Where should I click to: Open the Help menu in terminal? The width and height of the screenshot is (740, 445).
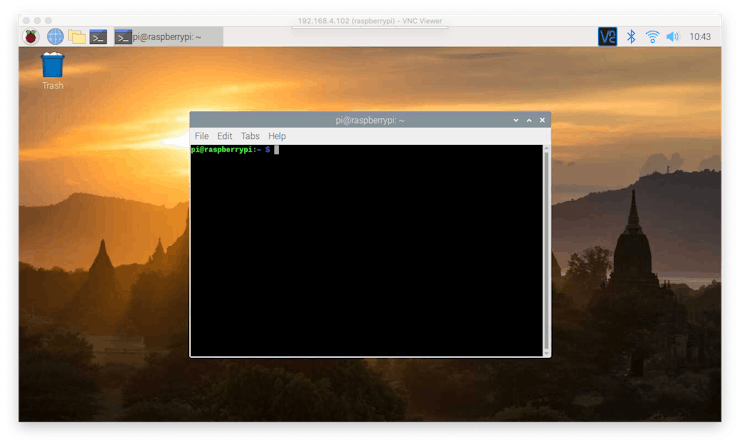(277, 136)
